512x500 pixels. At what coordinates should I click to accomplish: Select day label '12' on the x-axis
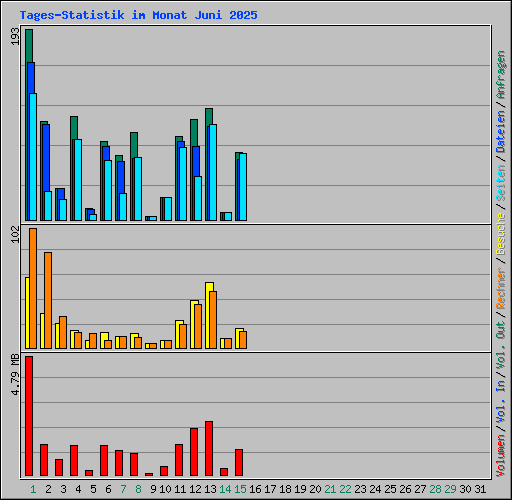click(x=195, y=489)
